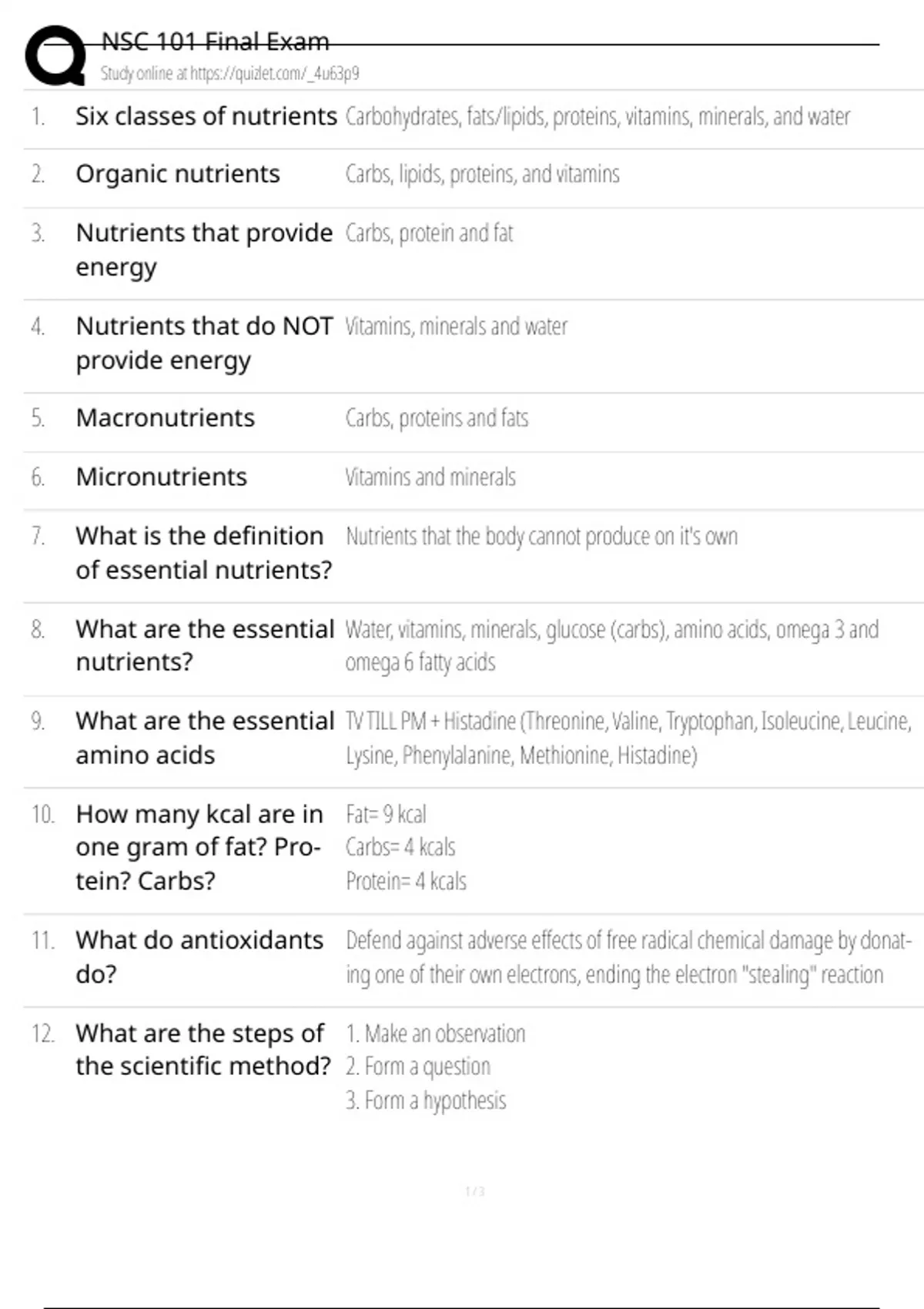Image resolution: width=924 pixels, height=1309 pixels.
Task: Click the answer listing omega 3 and omega 6
Action: [x=611, y=646]
